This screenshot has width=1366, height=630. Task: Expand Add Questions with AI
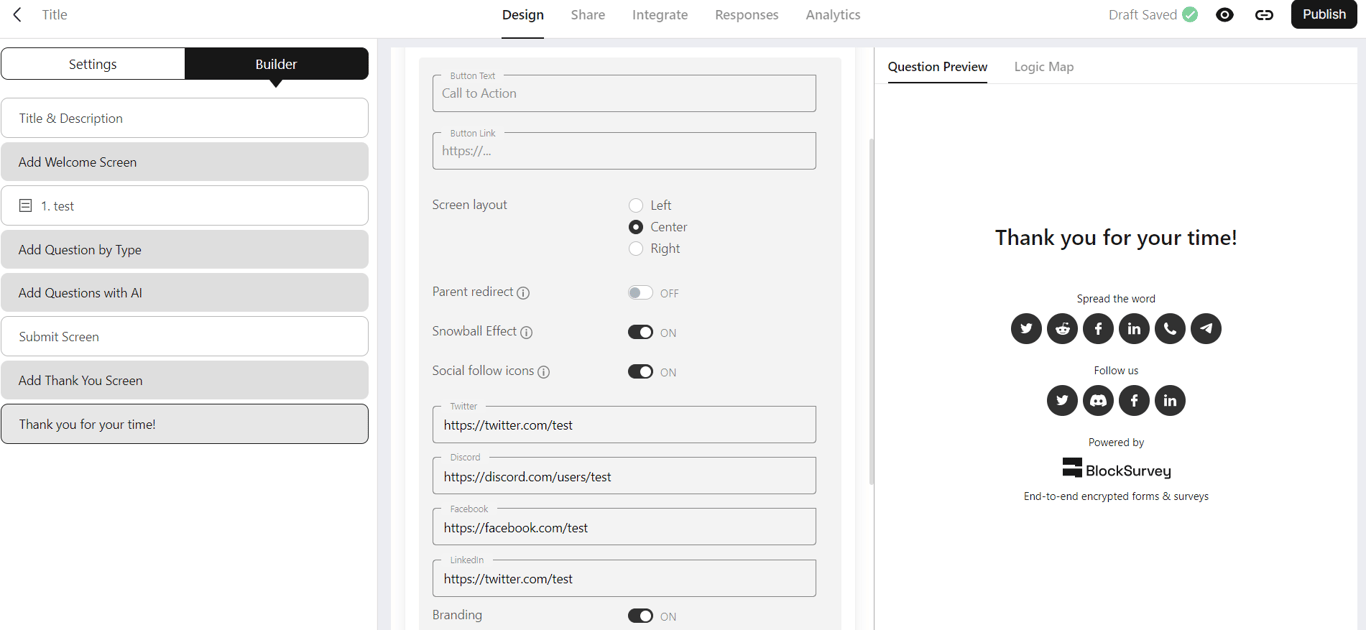[x=185, y=293]
